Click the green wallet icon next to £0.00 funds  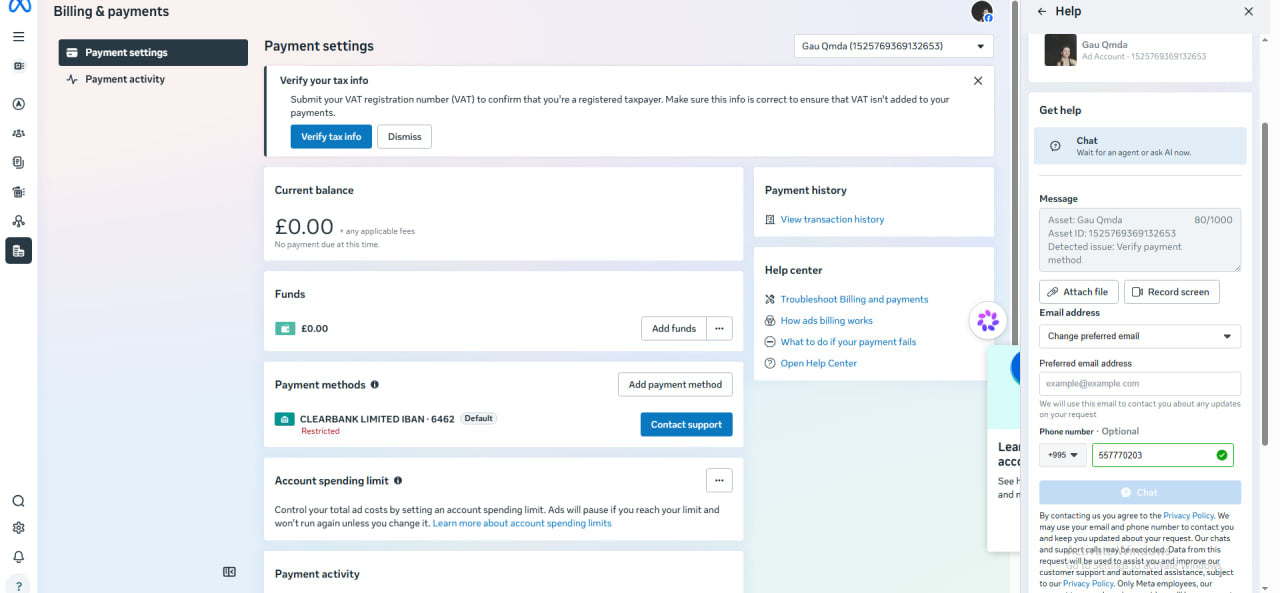[284, 328]
